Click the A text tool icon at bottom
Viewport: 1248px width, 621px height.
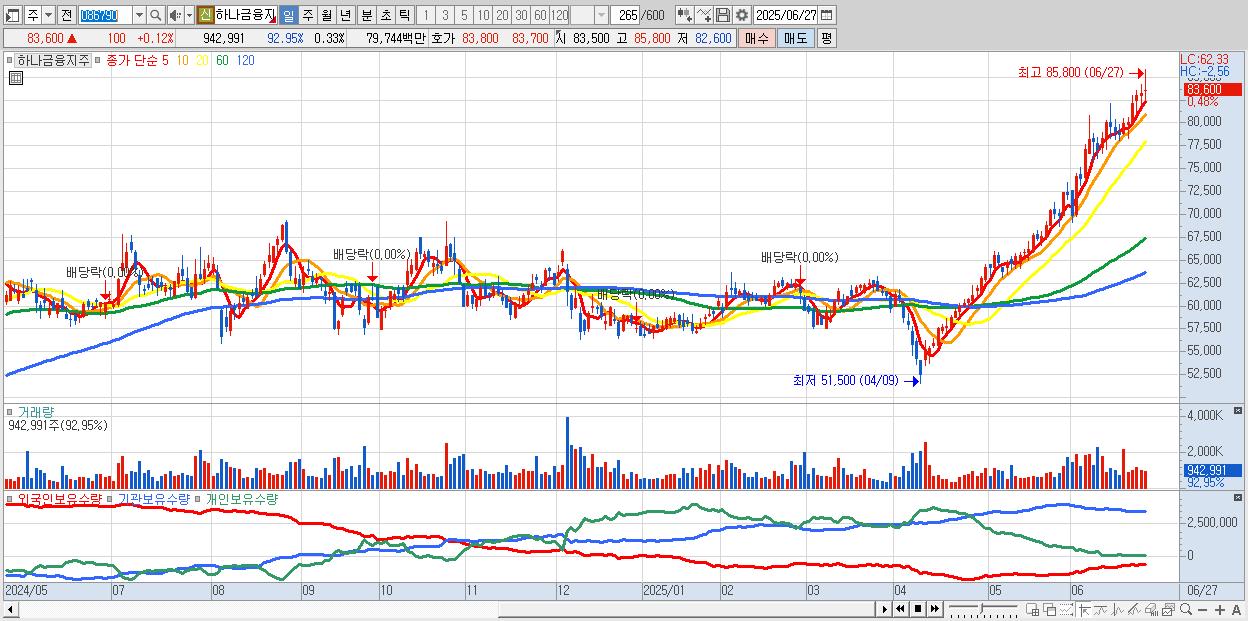pos(1236,609)
